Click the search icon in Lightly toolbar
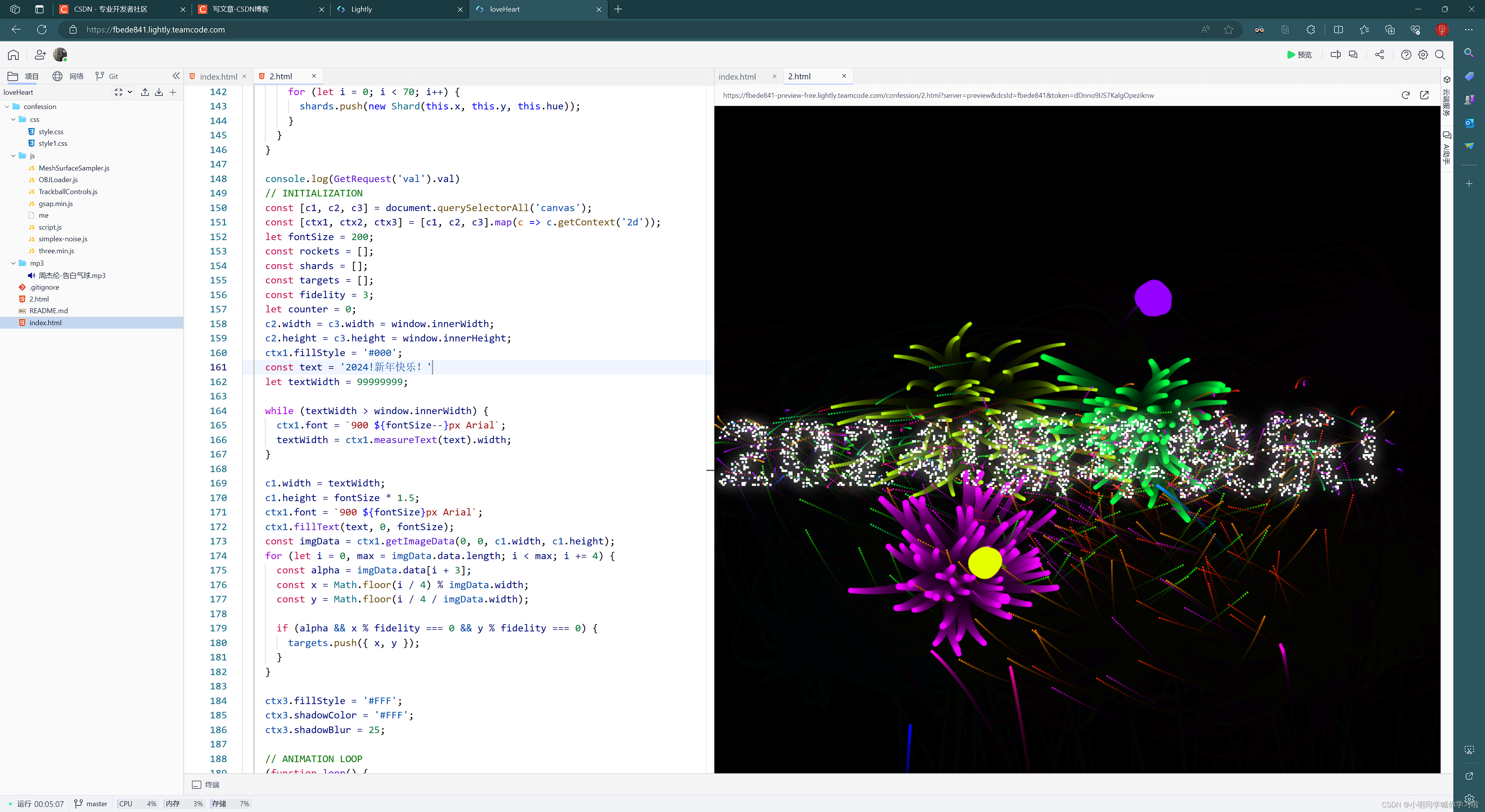Viewport: 1485px width, 812px height. coord(1439,55)
